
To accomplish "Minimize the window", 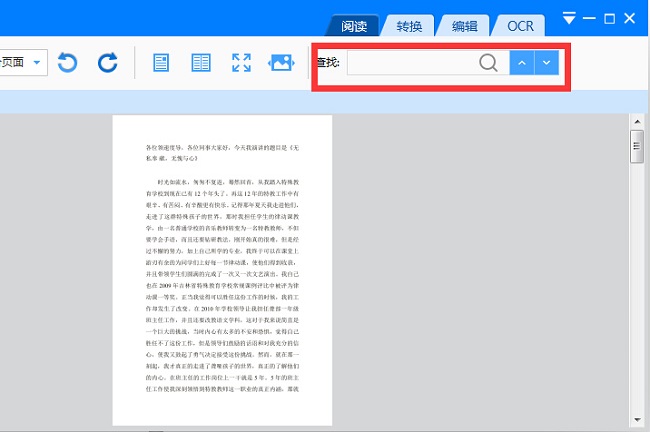I will tap(589, 18).
